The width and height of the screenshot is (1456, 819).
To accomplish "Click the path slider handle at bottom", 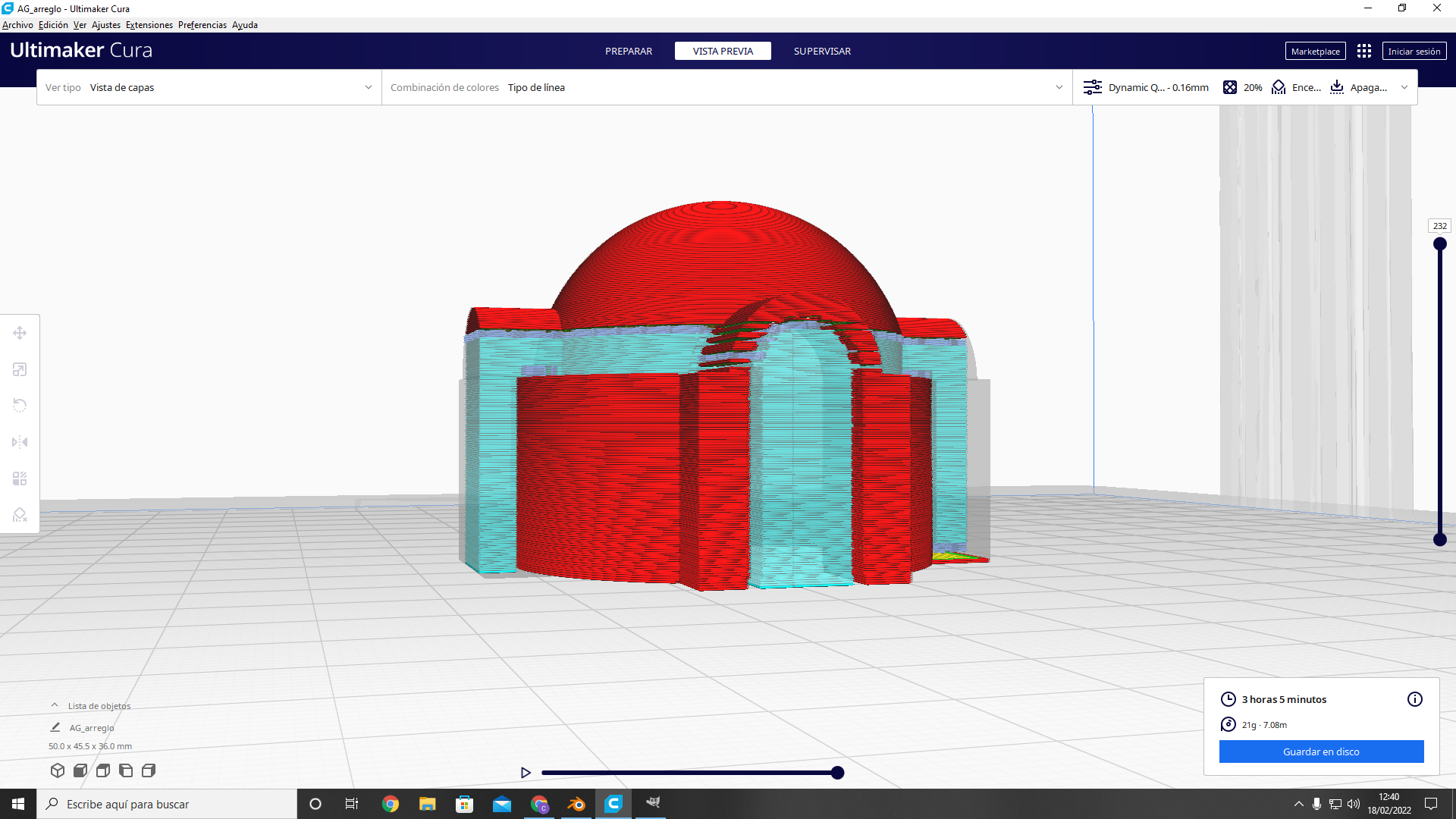I will coord(837,773).
